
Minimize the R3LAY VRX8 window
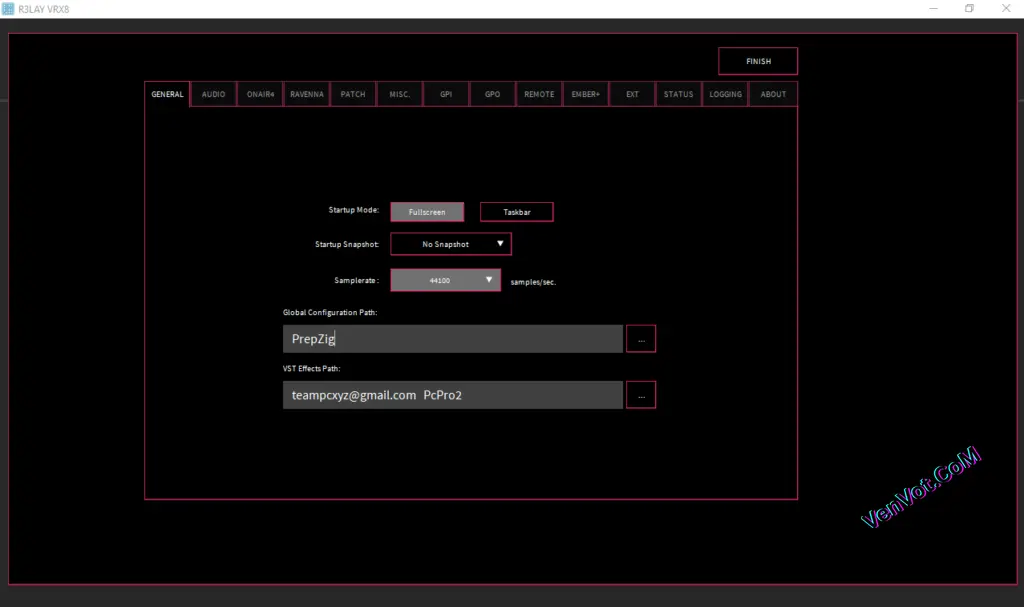[933, 8]
